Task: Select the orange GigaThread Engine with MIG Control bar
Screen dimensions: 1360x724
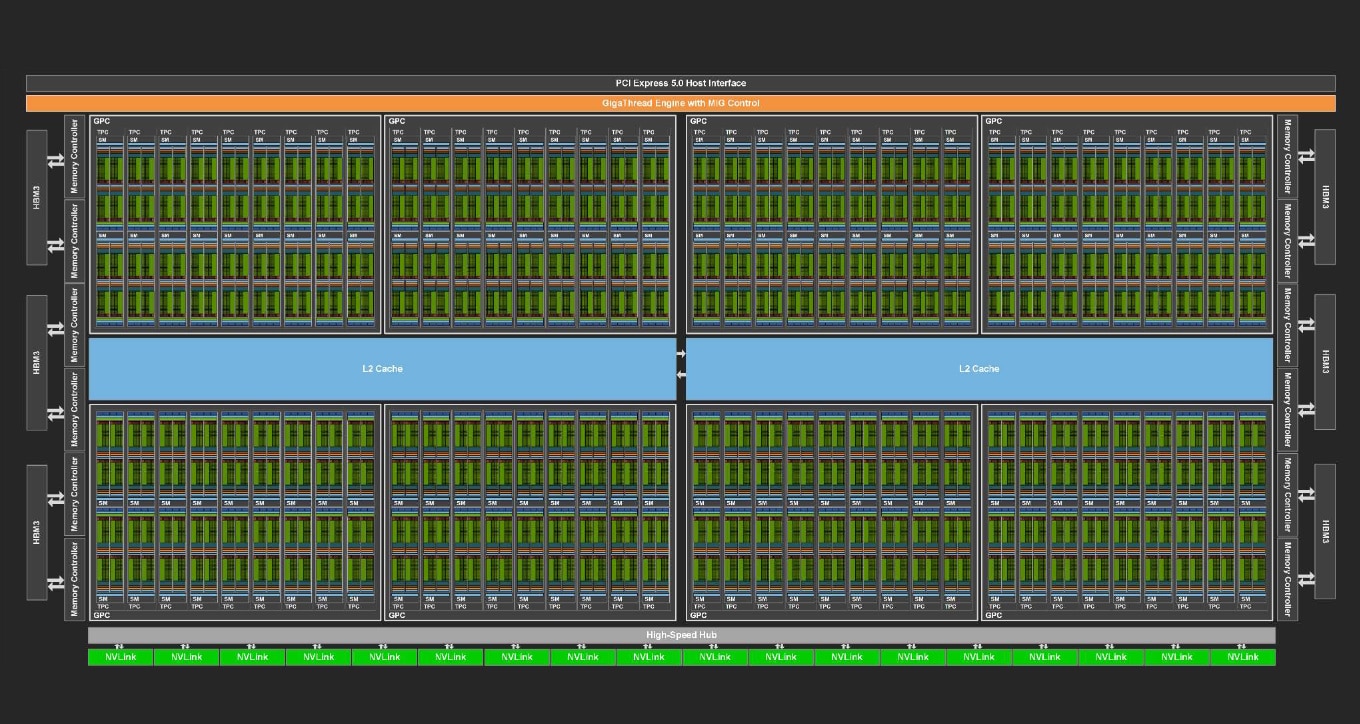Action: [x=680, y=103]
